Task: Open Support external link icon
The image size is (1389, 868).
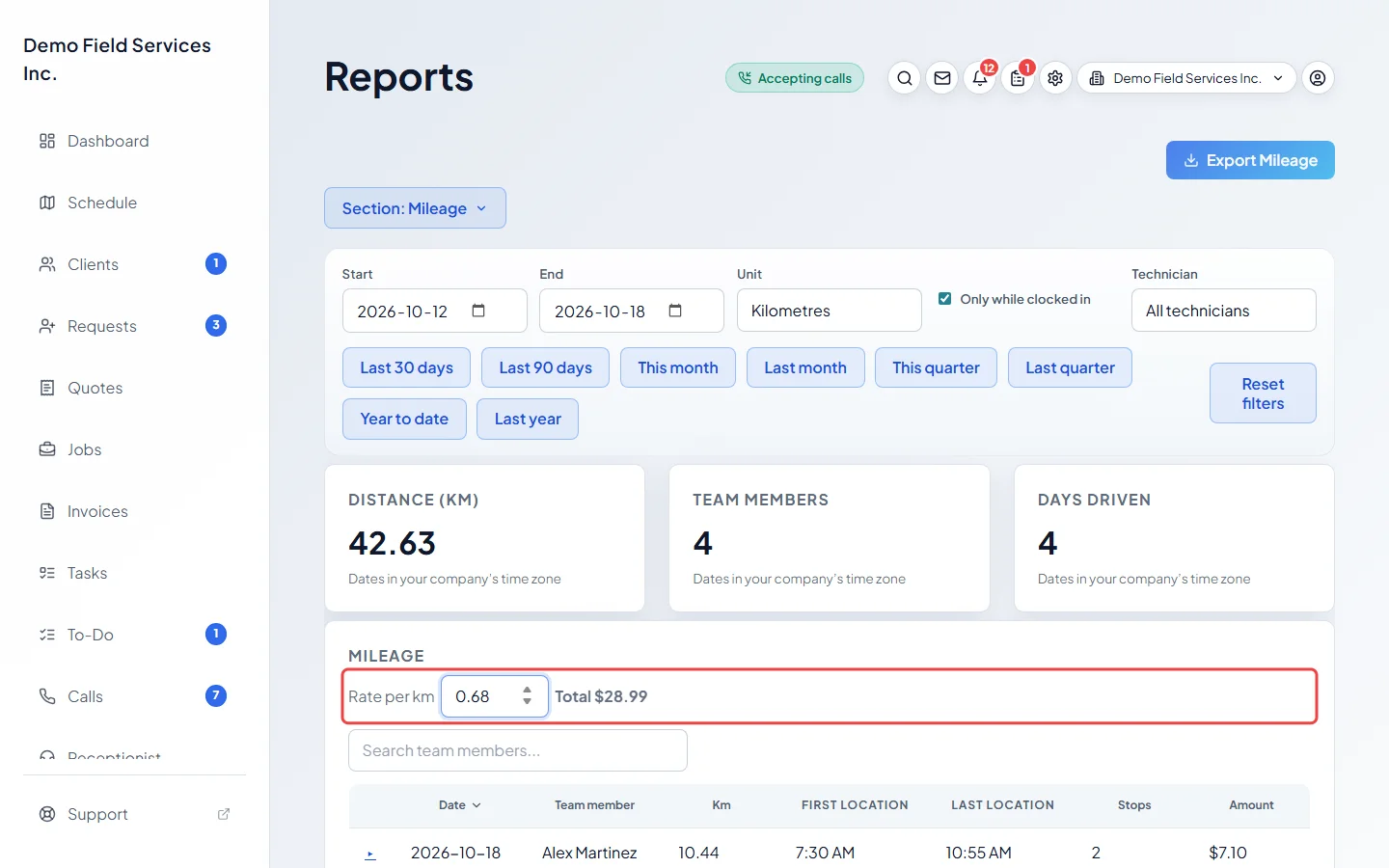Action: (x=224, y=814)
